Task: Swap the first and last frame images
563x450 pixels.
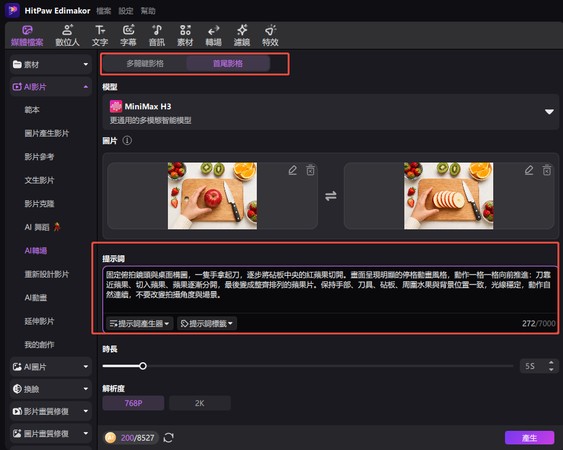Action: (331, 196)
